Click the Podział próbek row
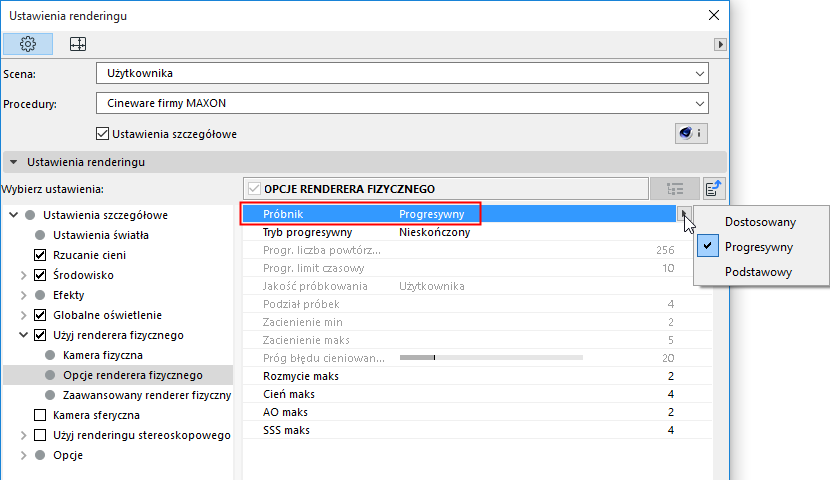830x480 pixels. pyautogui.click(x=477, y=304)
